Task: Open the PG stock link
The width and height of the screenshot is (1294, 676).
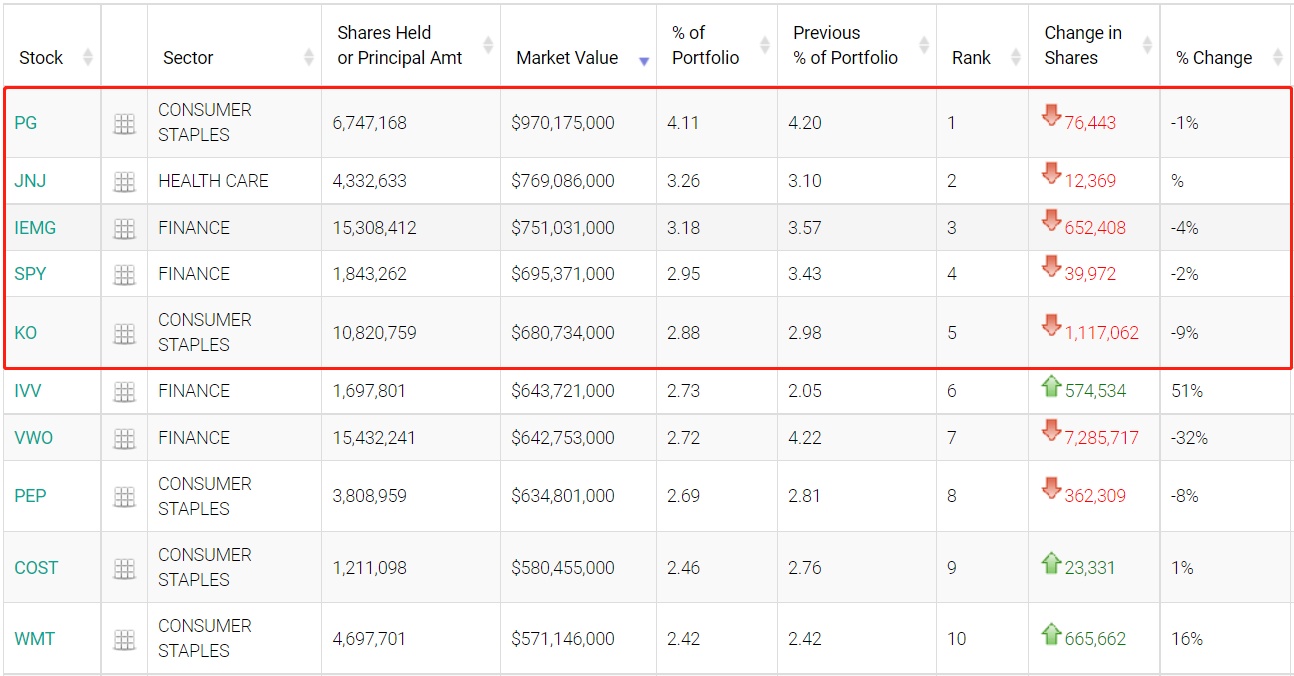Action: tap(26, 123)
